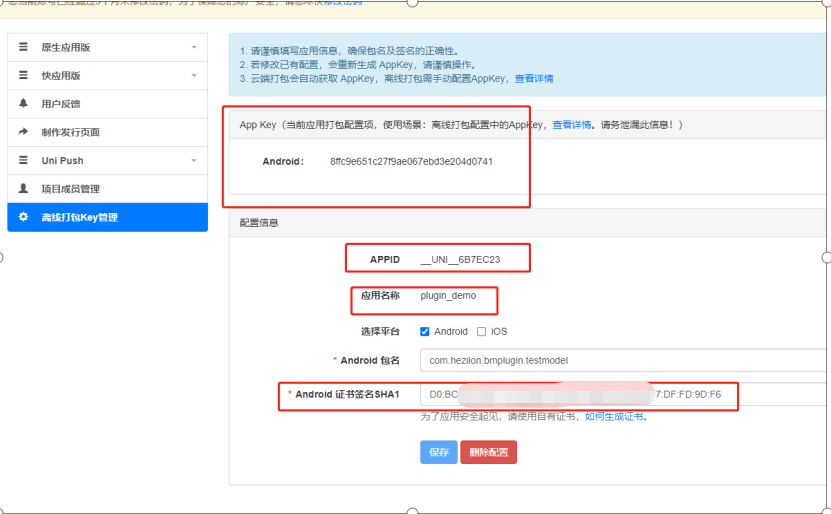Click the Android 证书签名SHA1 input field
831x514 pixels.
pyautogui.click(x=623, y=394)
